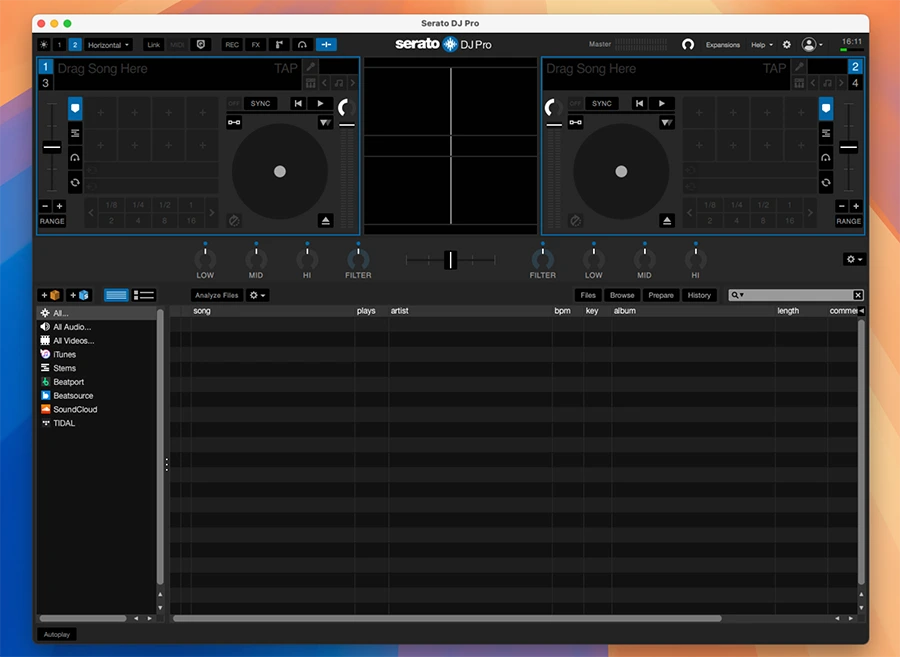This screenshot has width=900, height=657.
Task: Open the loop tab on right deck
Action: pos(826,182)
